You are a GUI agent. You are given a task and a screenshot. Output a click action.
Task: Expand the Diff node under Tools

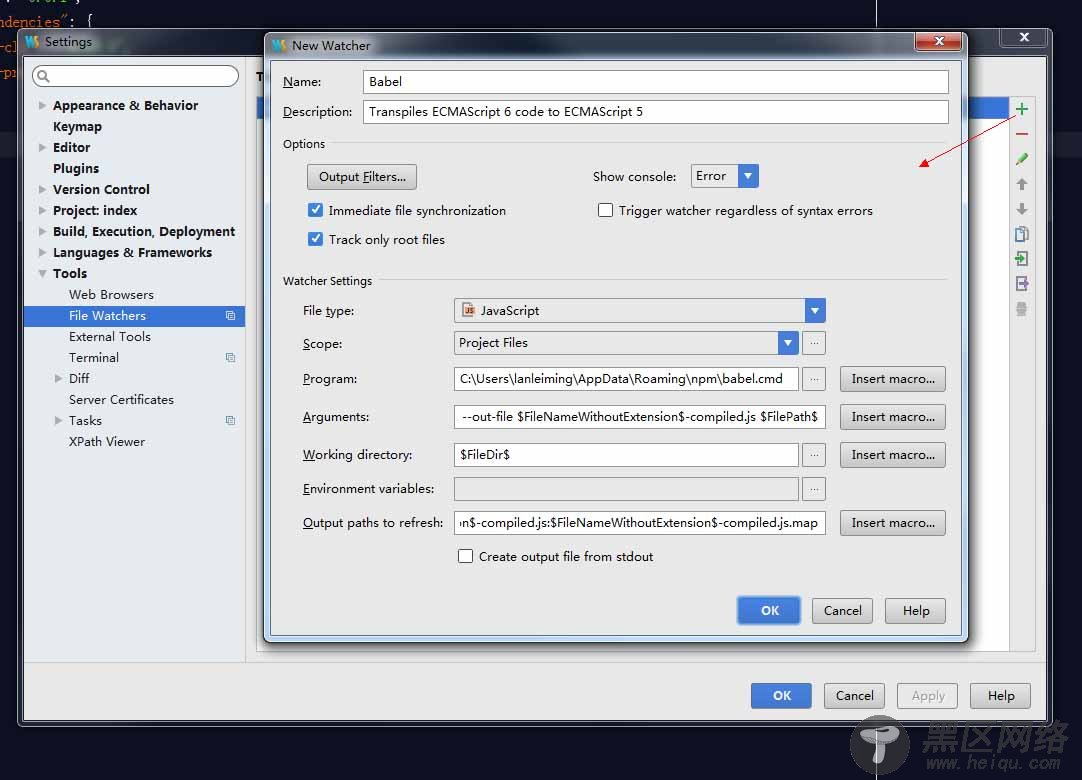pos(59,378)
